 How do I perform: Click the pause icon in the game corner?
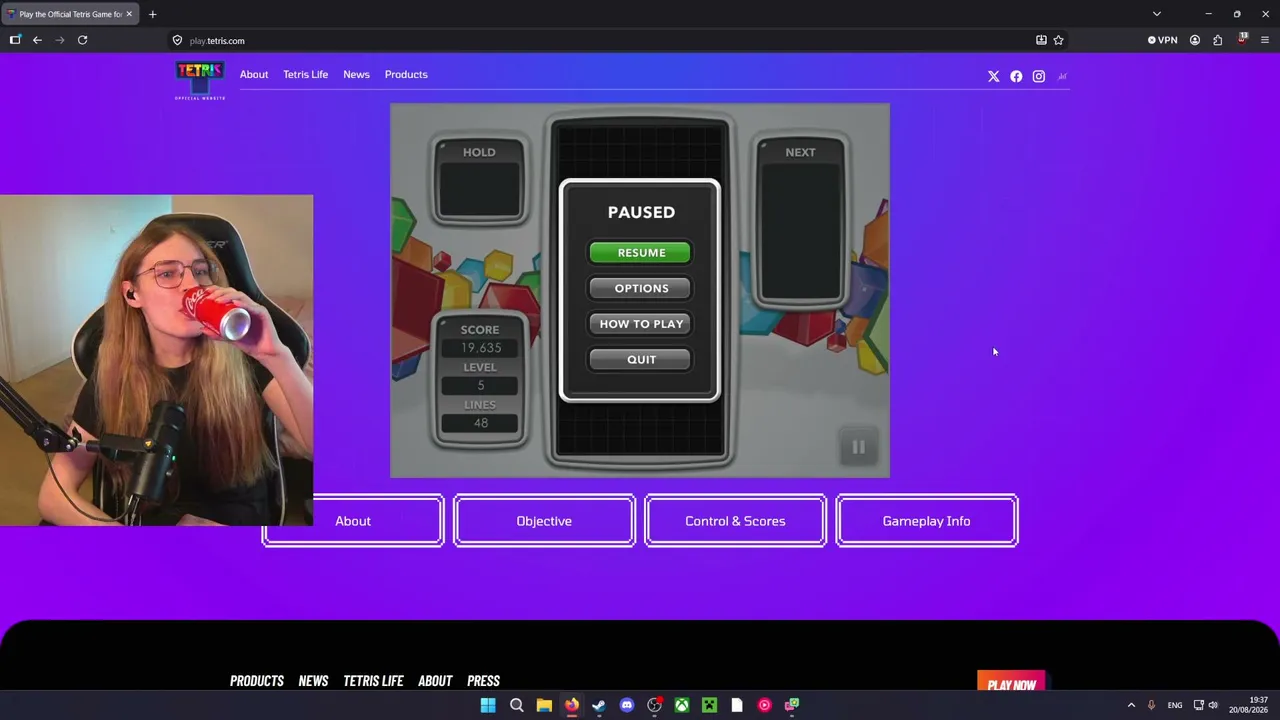pyautogui.click(x=858, y=447)
